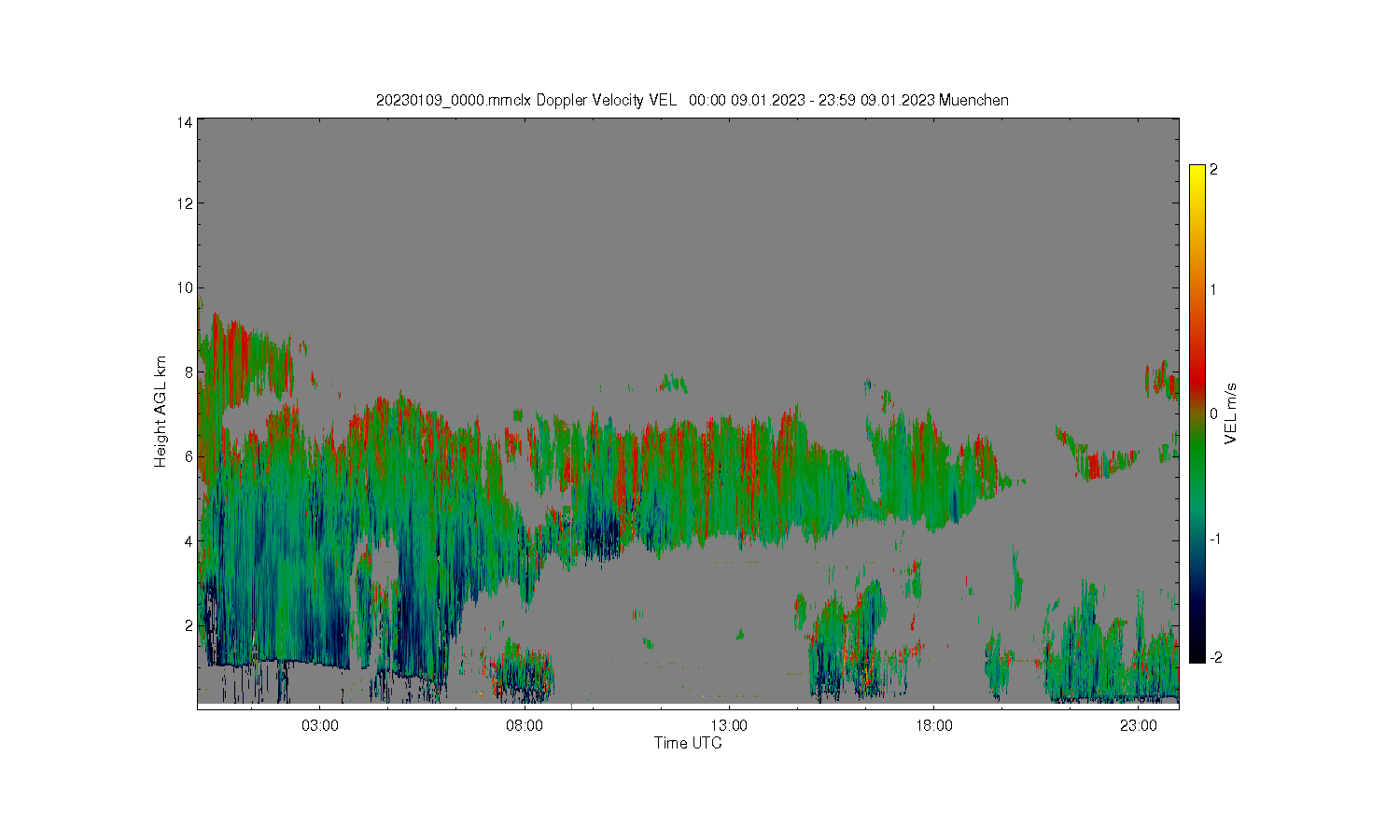
Task: Click the 'VEL m/s' colorbar label
Action: (x=1231, y=413)
